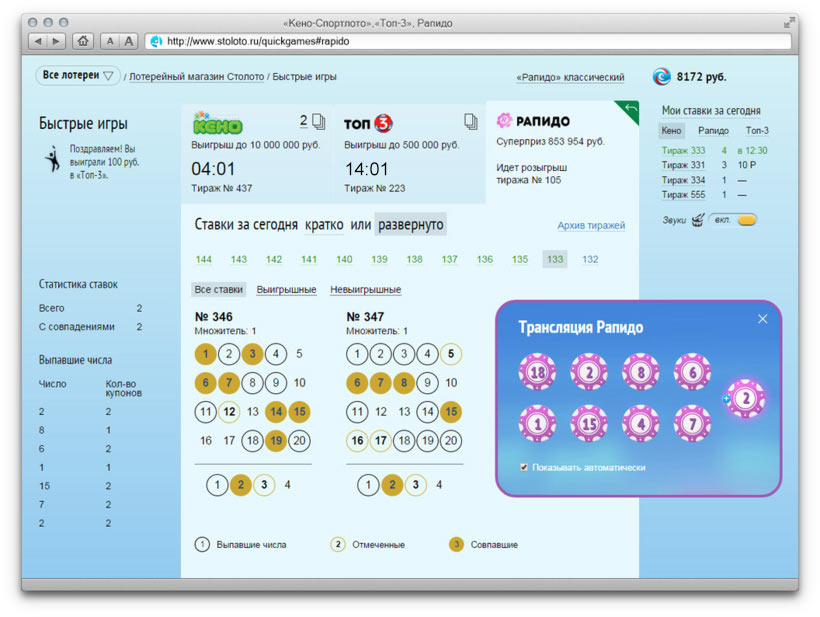Open the Архив тиражей link
This screenshot has width=820, height=617.
[x=591, y=226]
